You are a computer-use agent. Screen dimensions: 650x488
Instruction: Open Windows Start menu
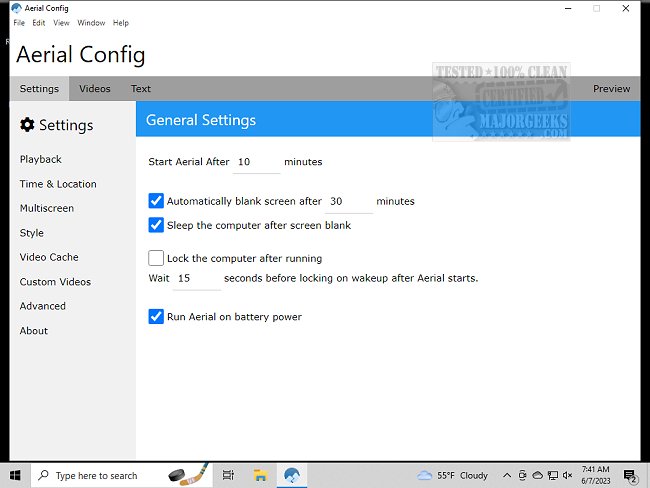[x=15, y=476]
